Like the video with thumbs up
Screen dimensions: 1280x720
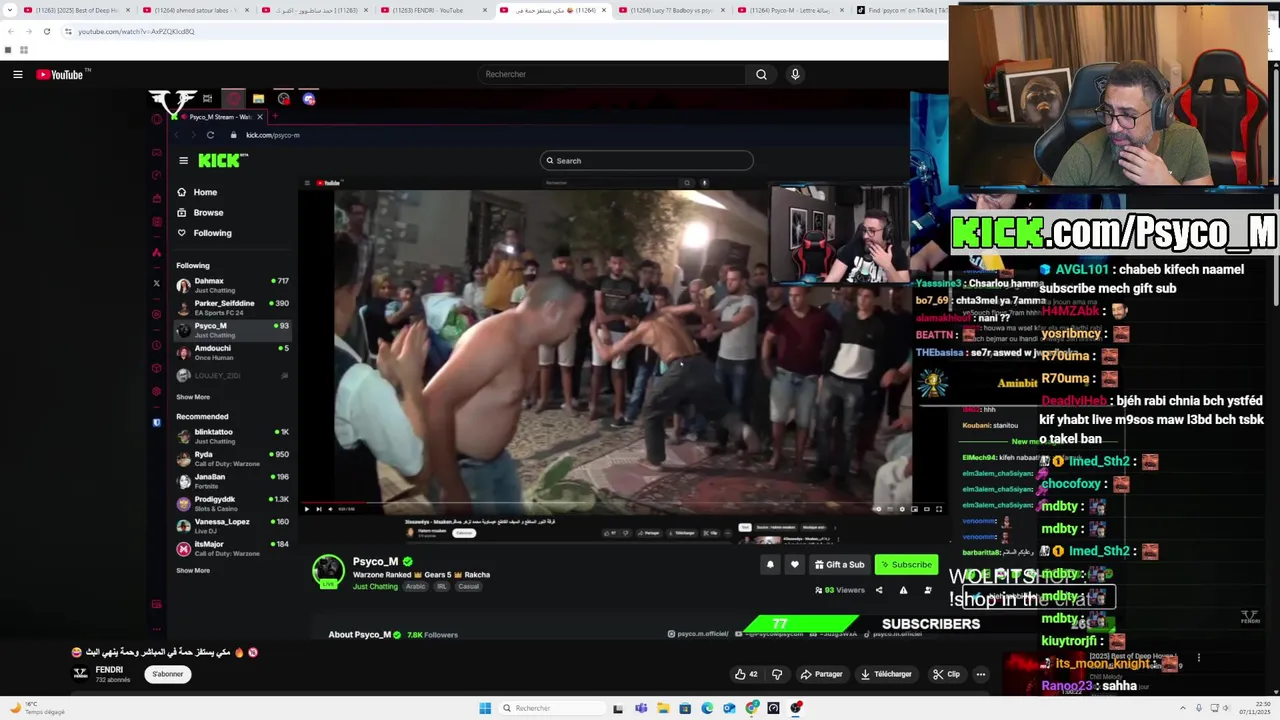746,674
